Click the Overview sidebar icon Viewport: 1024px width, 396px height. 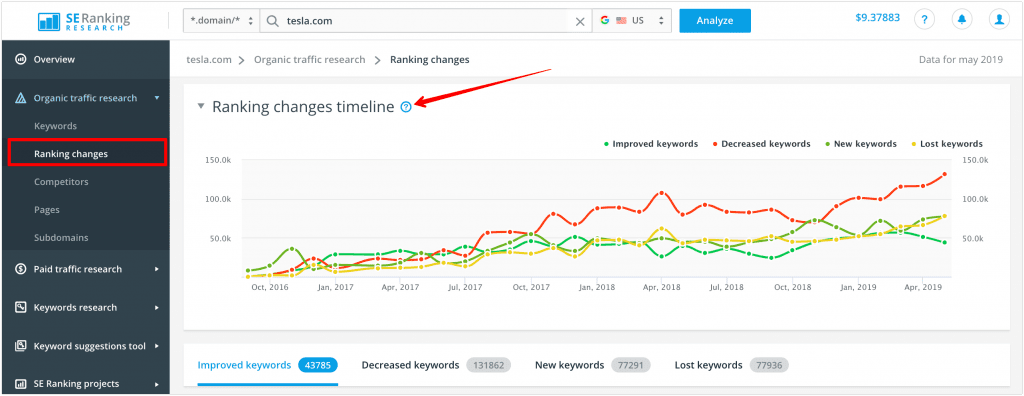coord(20,59)
